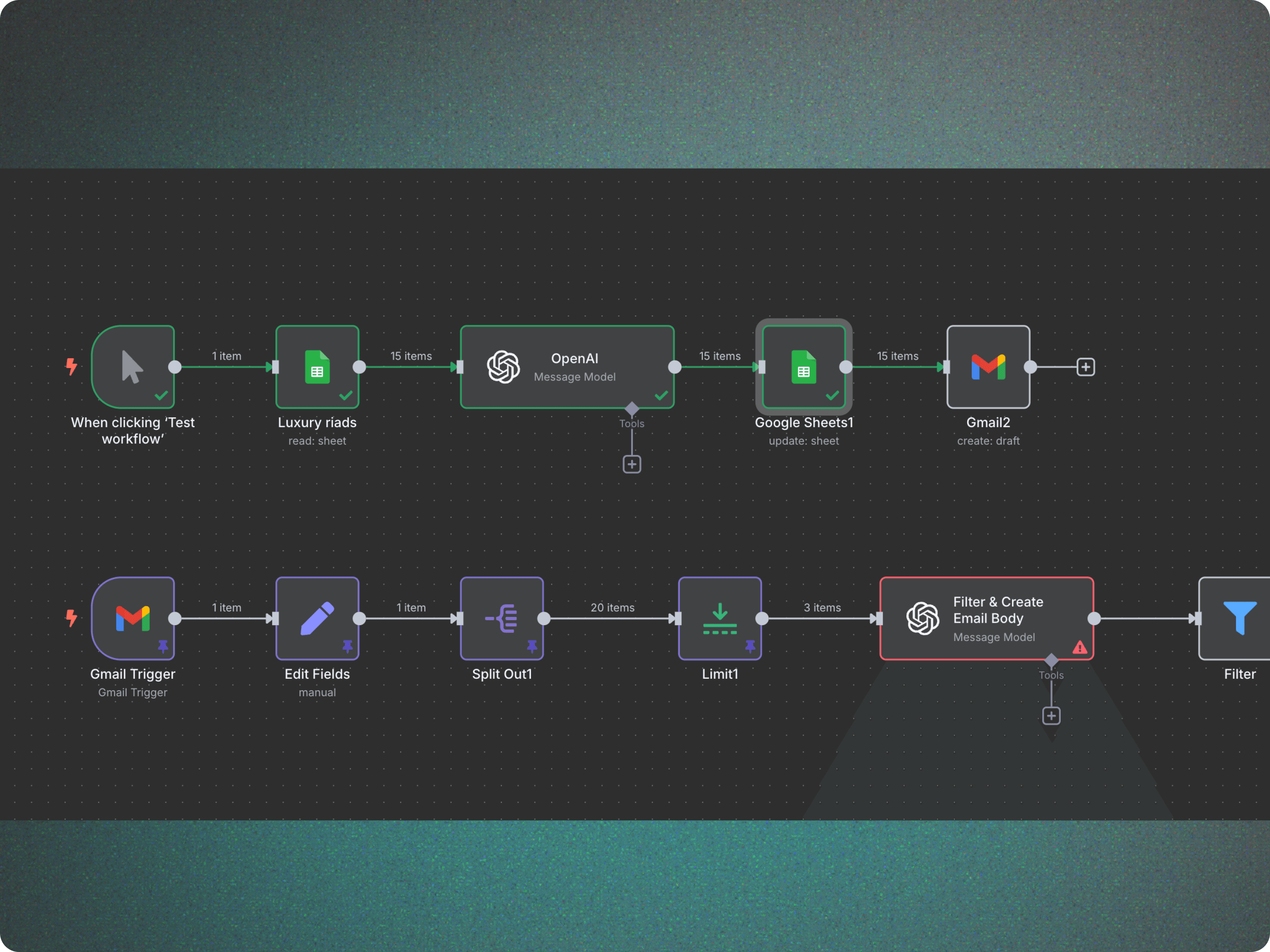Open the Filter & Create Email Body node

987,618
